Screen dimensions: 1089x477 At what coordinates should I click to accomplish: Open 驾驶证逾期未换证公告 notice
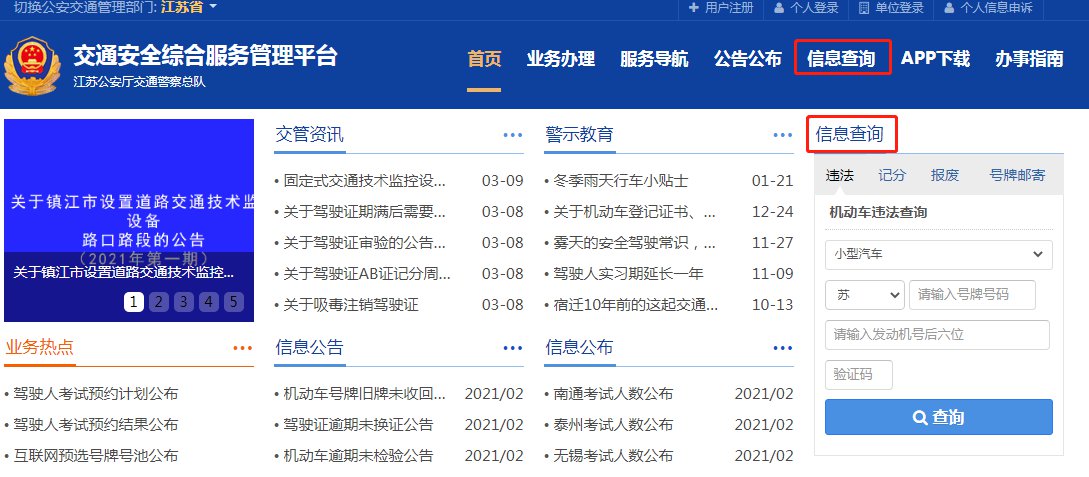tap(358, 424)
